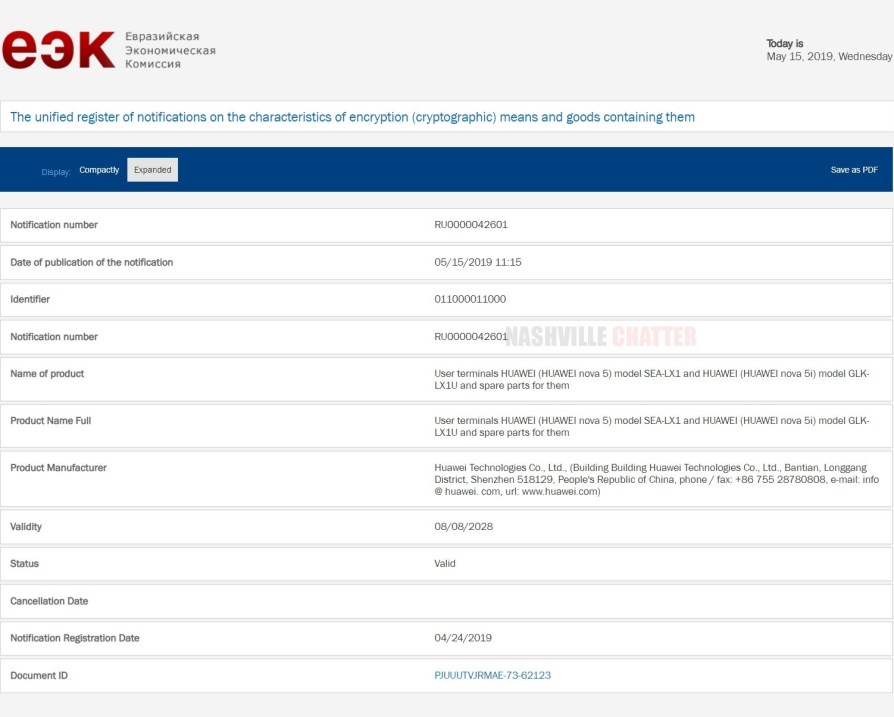
Task: Select the Expanded display option
Action: click(153, 170)
